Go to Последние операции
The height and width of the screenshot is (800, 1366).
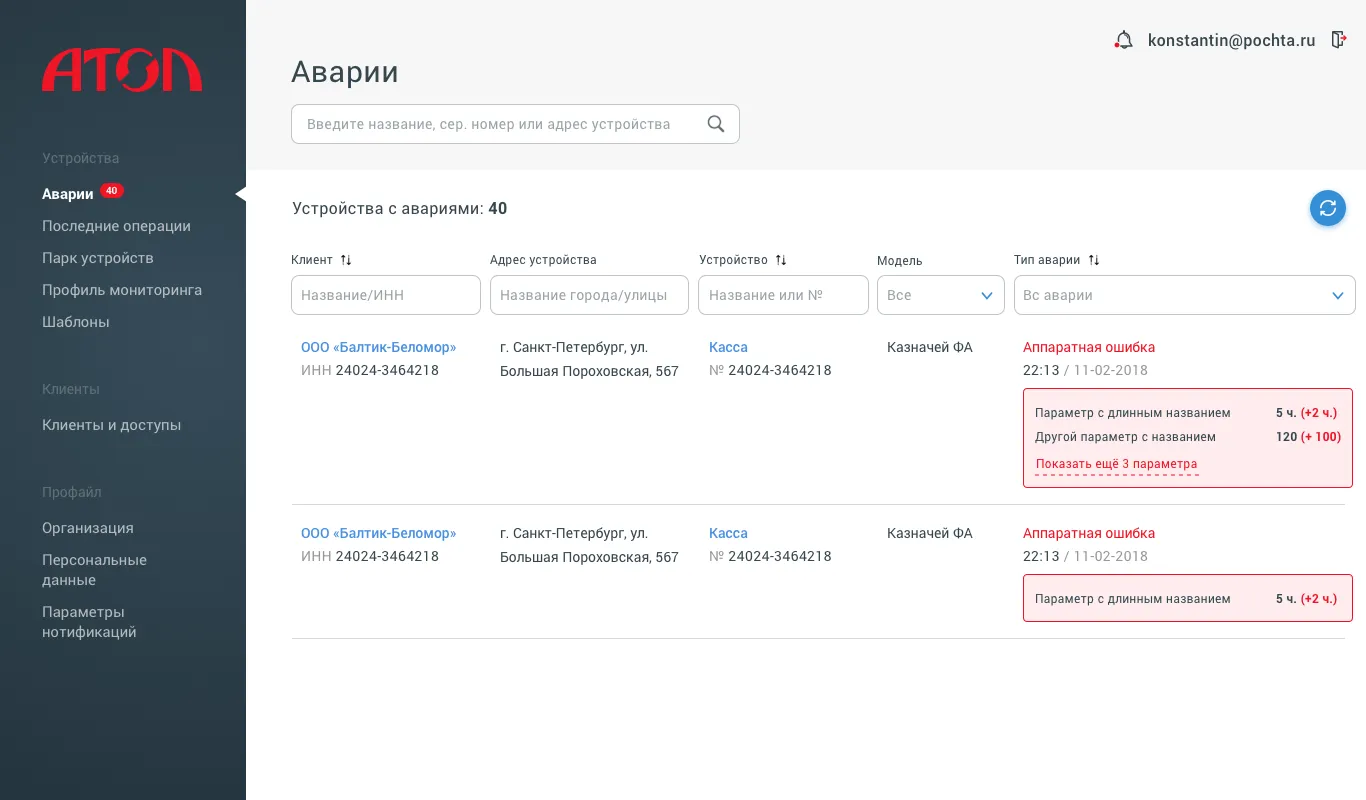pos(116,226)
